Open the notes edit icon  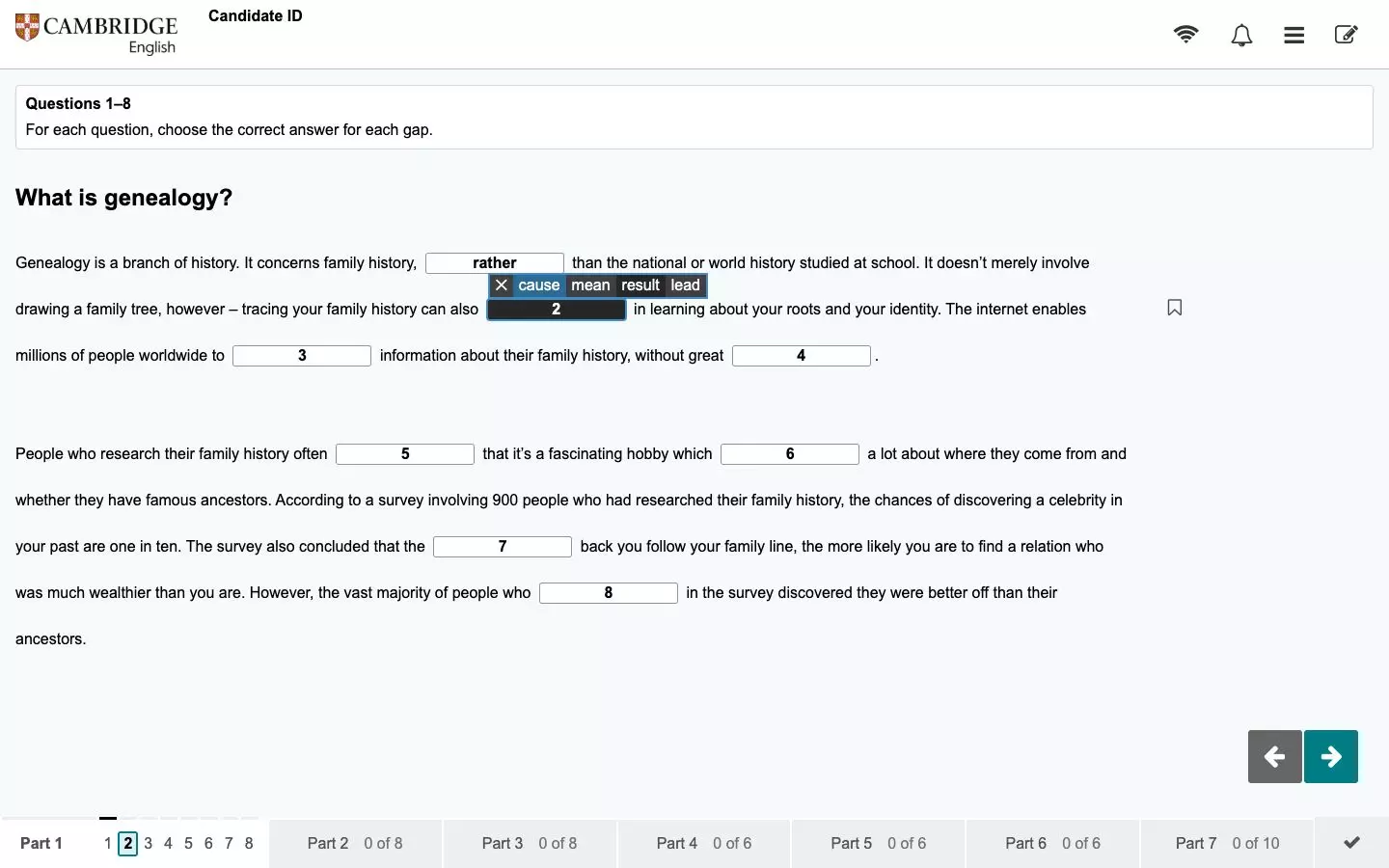click(1346, 35)
